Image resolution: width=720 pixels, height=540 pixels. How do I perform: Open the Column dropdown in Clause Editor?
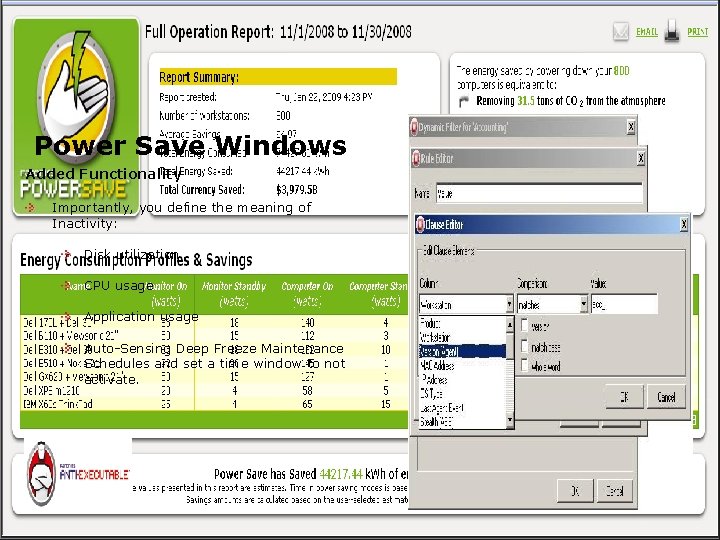466,304
